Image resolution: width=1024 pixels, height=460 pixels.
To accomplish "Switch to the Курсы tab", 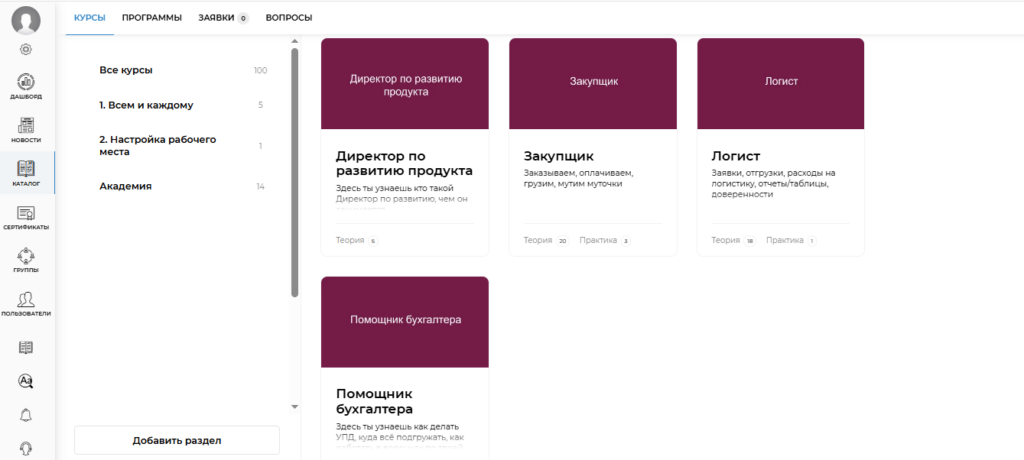I will click(89, 18).
